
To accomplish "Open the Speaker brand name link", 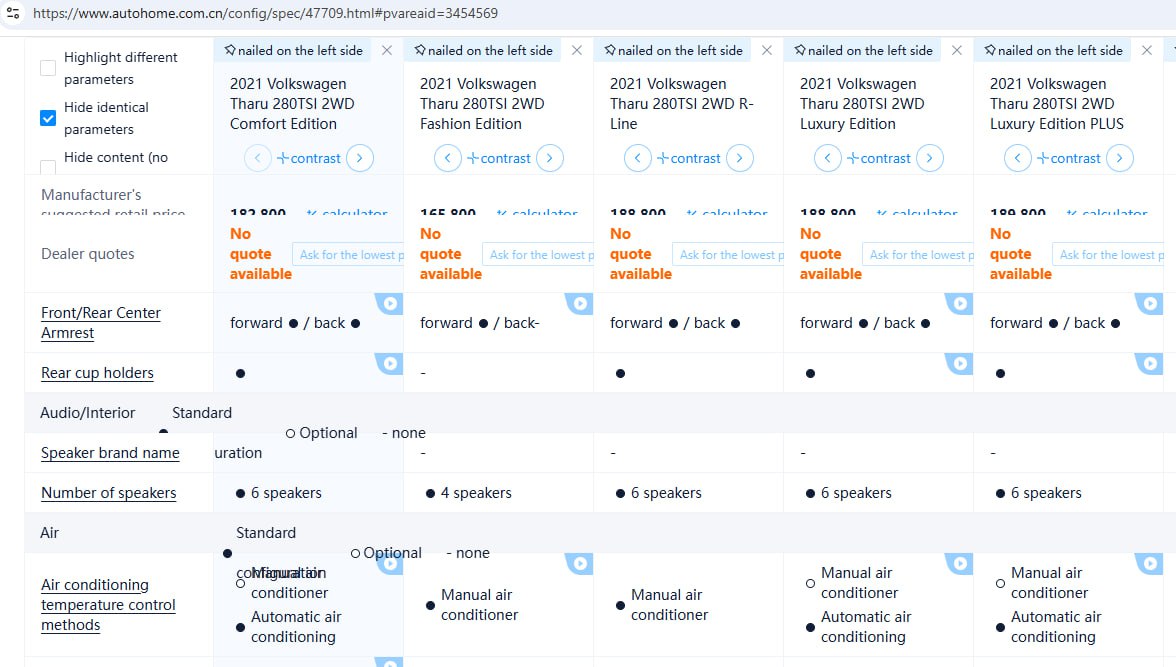I will click(x=110, y=453).
